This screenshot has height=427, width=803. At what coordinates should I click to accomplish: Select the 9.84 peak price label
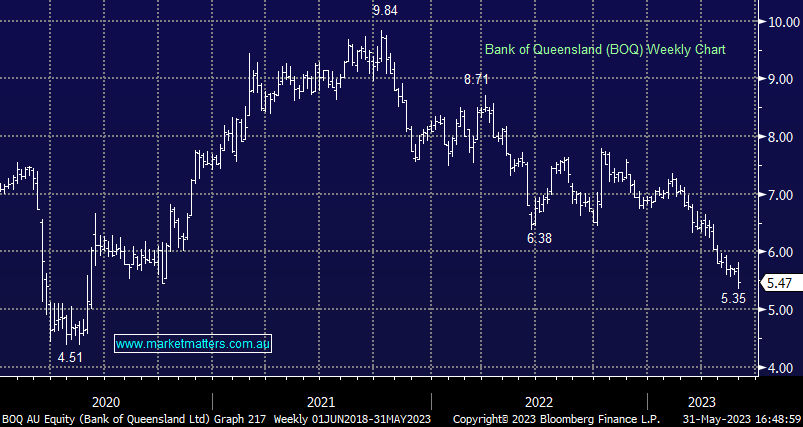pos(386,11)
